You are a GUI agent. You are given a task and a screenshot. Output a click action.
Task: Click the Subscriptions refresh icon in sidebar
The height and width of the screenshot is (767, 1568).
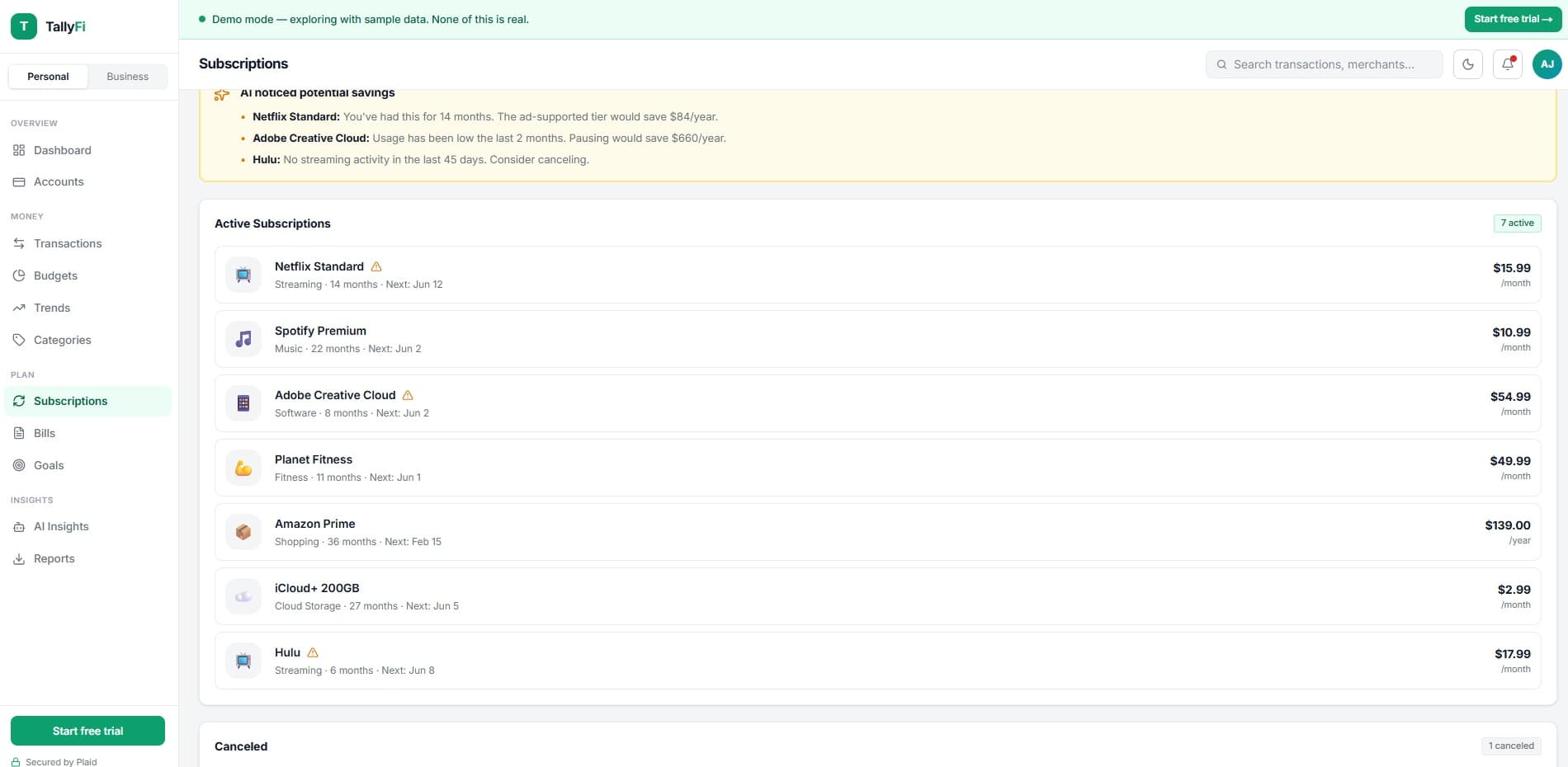[x=19, y=401]
